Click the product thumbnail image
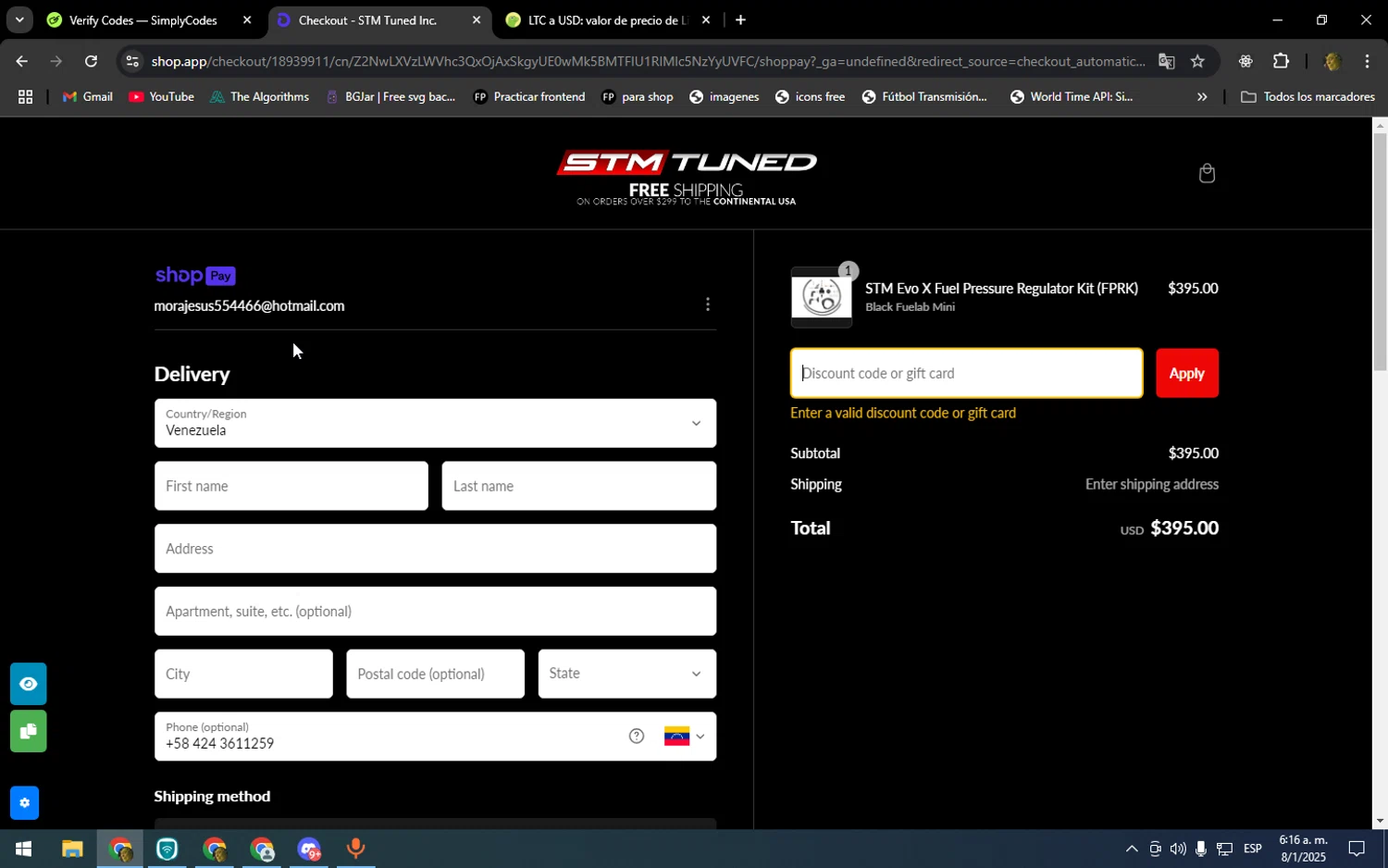 point(821,297)
